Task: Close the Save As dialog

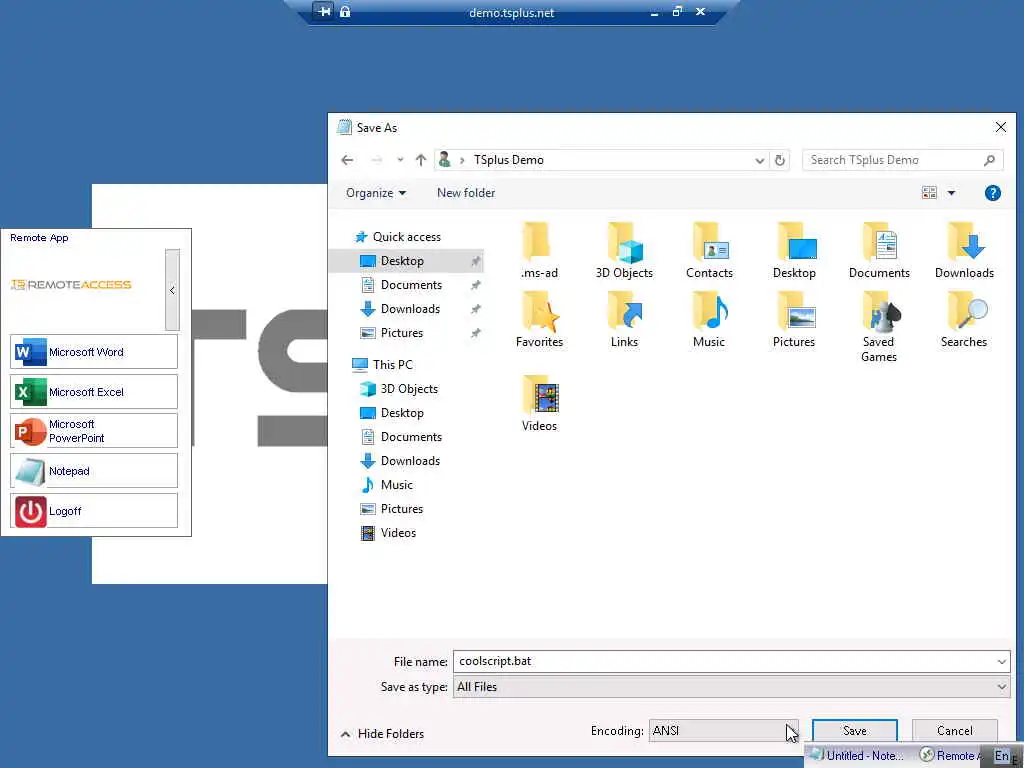Action: tap(1000, 127)
